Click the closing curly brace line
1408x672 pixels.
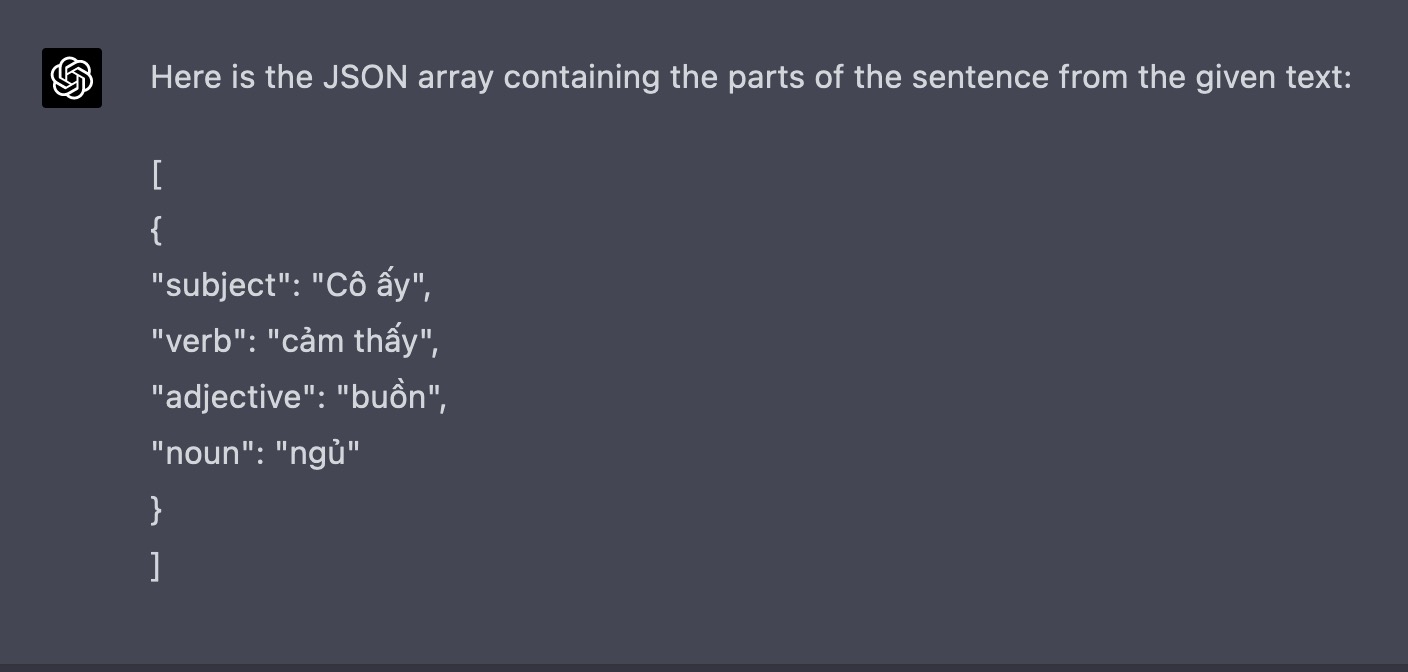(x=156, y=510)
